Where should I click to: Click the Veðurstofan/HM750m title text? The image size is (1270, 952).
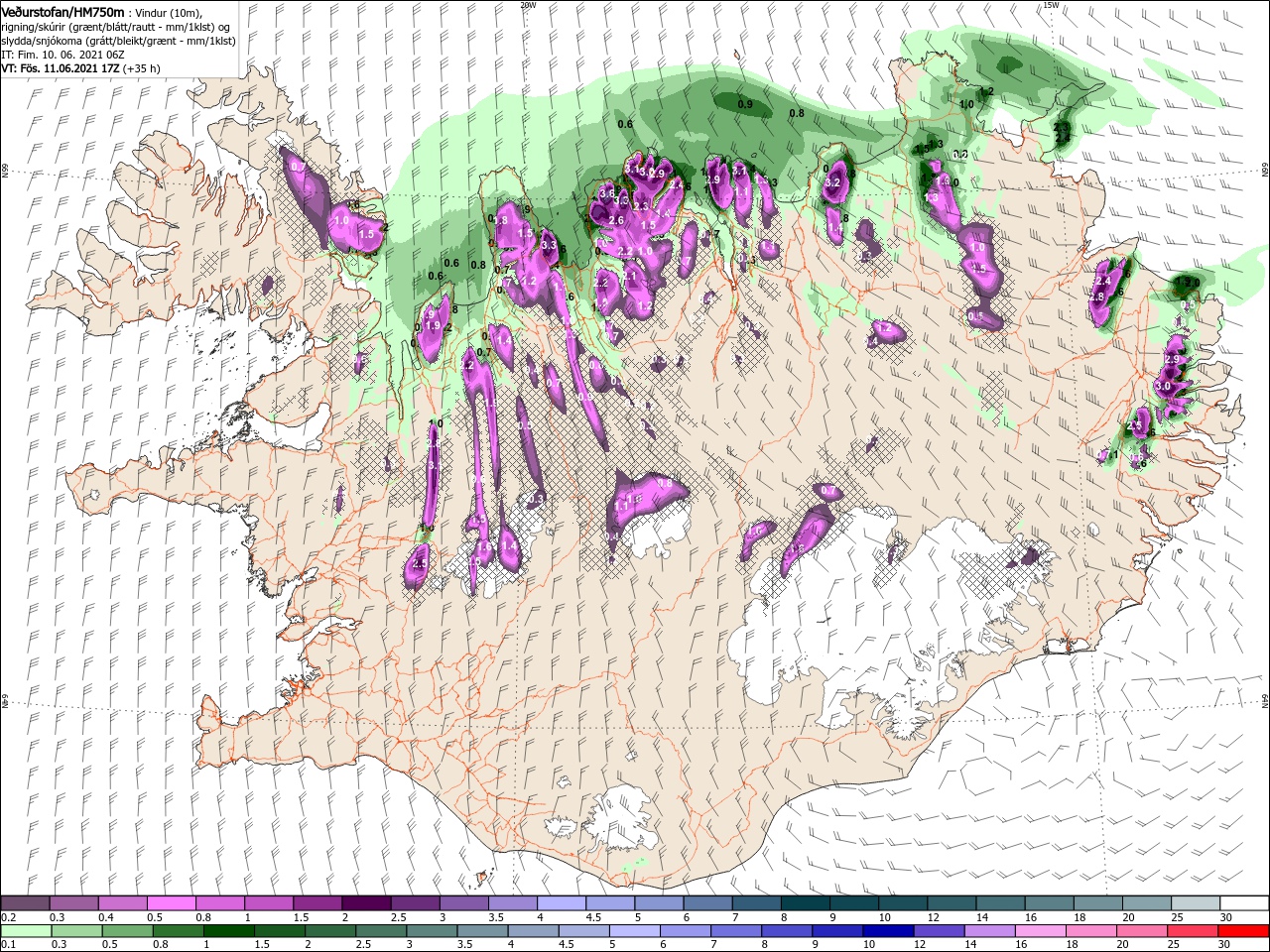(63, 11)
